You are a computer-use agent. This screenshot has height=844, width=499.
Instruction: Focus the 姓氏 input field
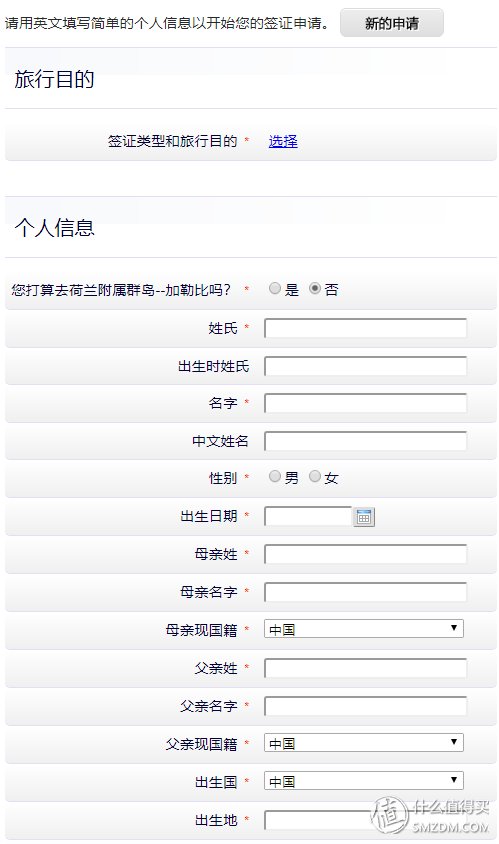pos(366,328)
